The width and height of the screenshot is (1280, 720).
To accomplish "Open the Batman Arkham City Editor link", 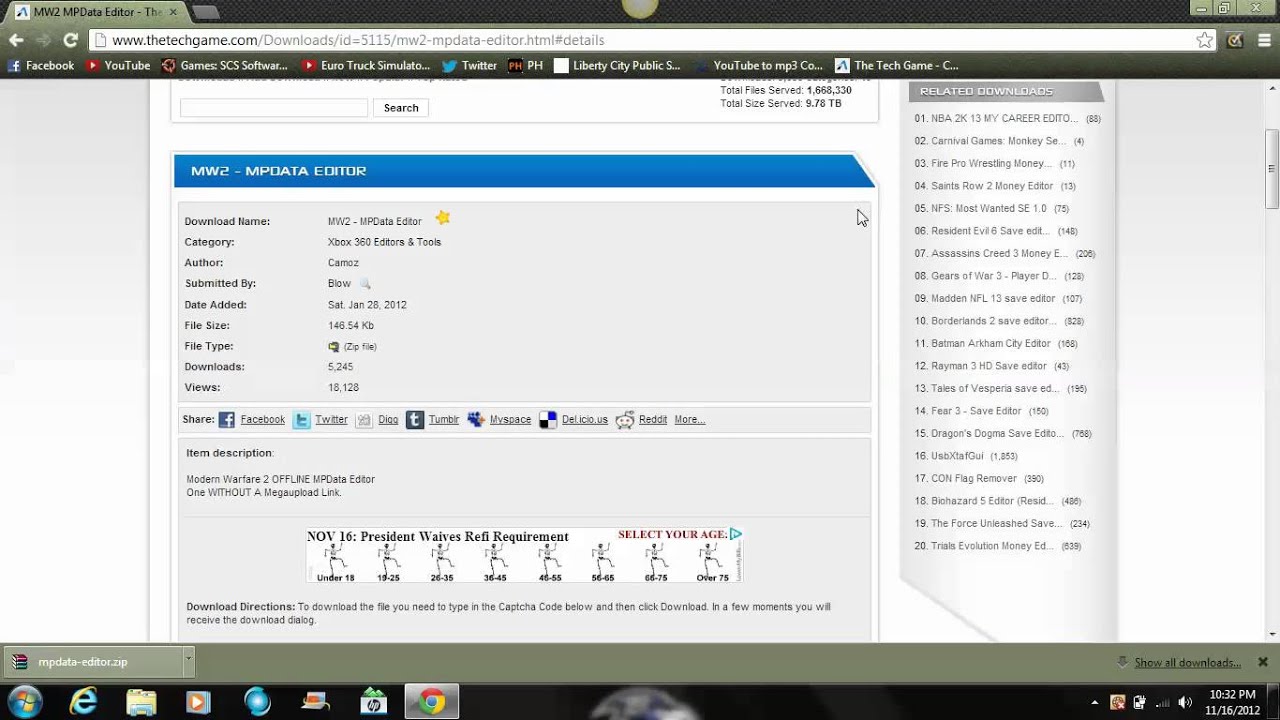I will click(x=991, y=343).
